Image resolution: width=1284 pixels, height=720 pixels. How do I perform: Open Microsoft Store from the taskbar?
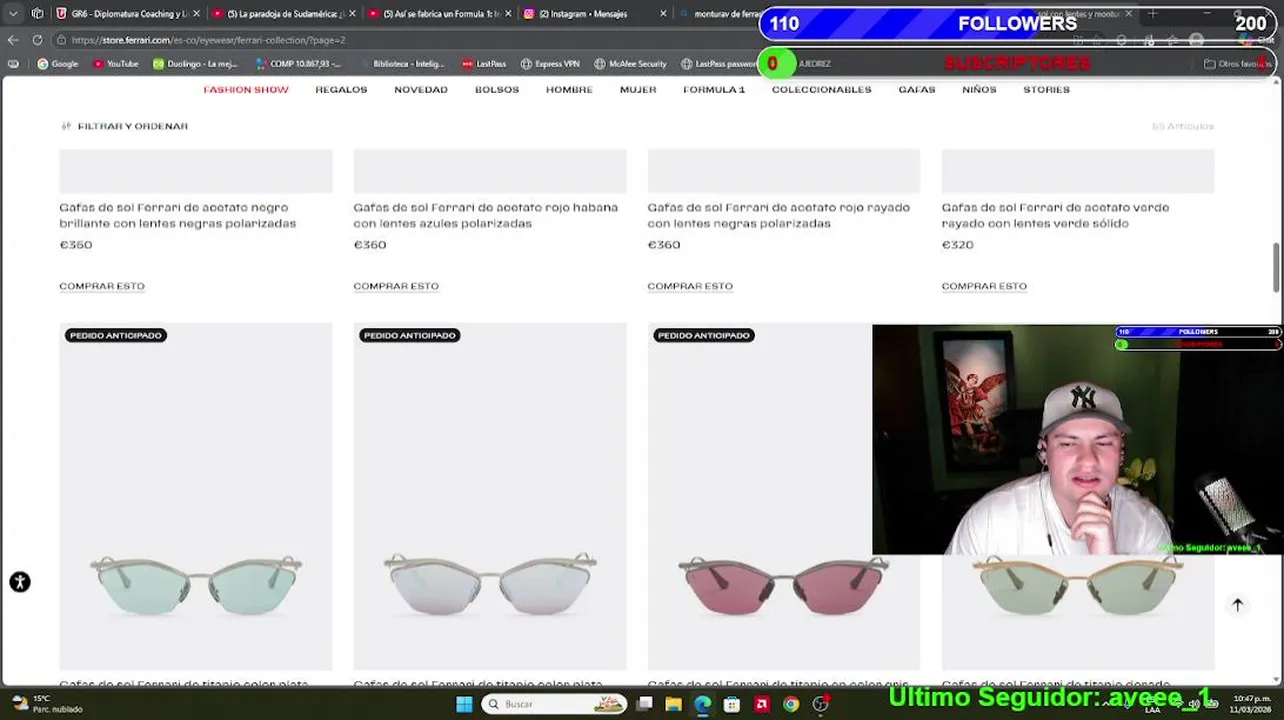tap(732, 704)
